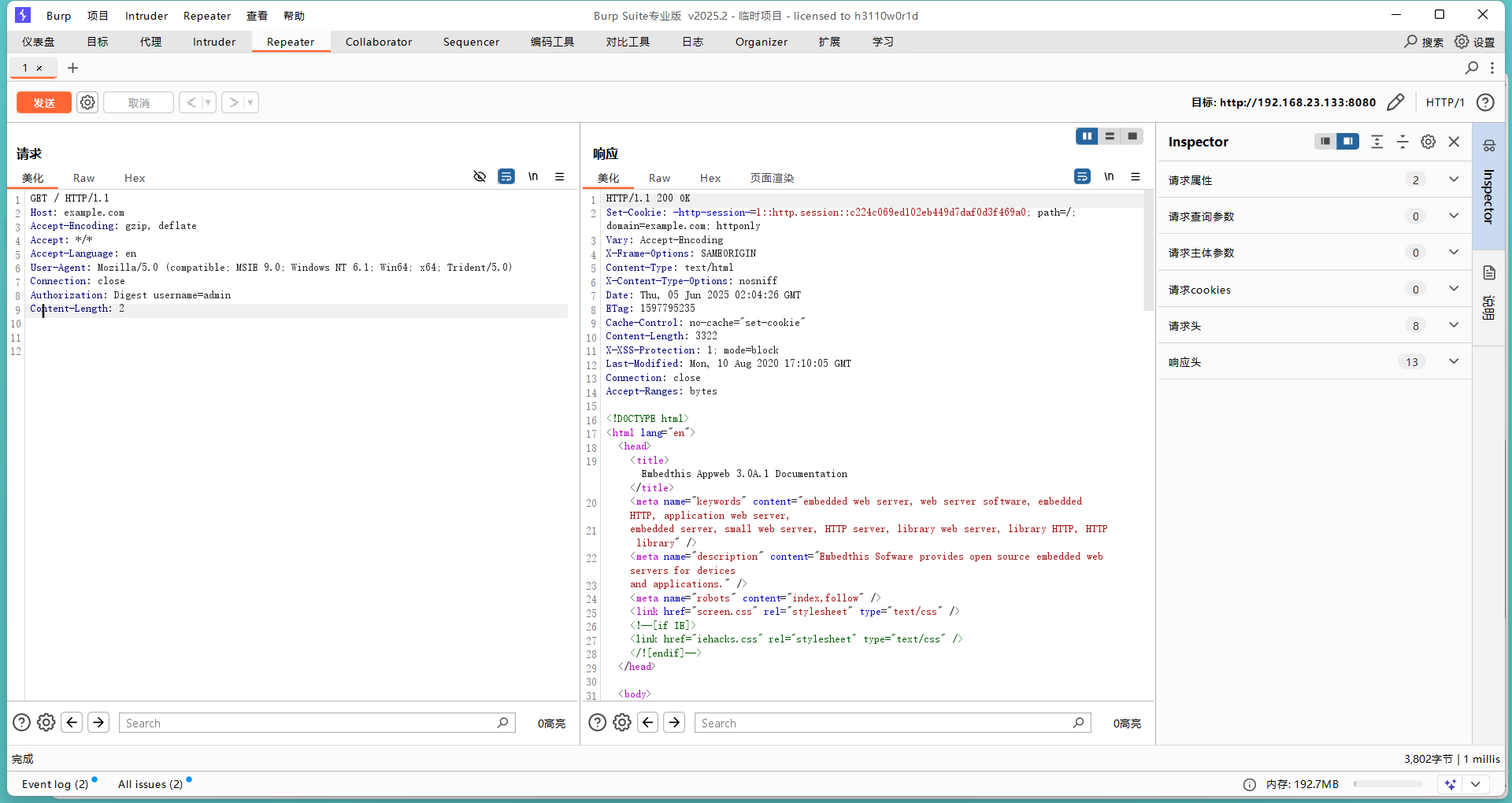Click the 取消 cancel button

coord(139,102)
